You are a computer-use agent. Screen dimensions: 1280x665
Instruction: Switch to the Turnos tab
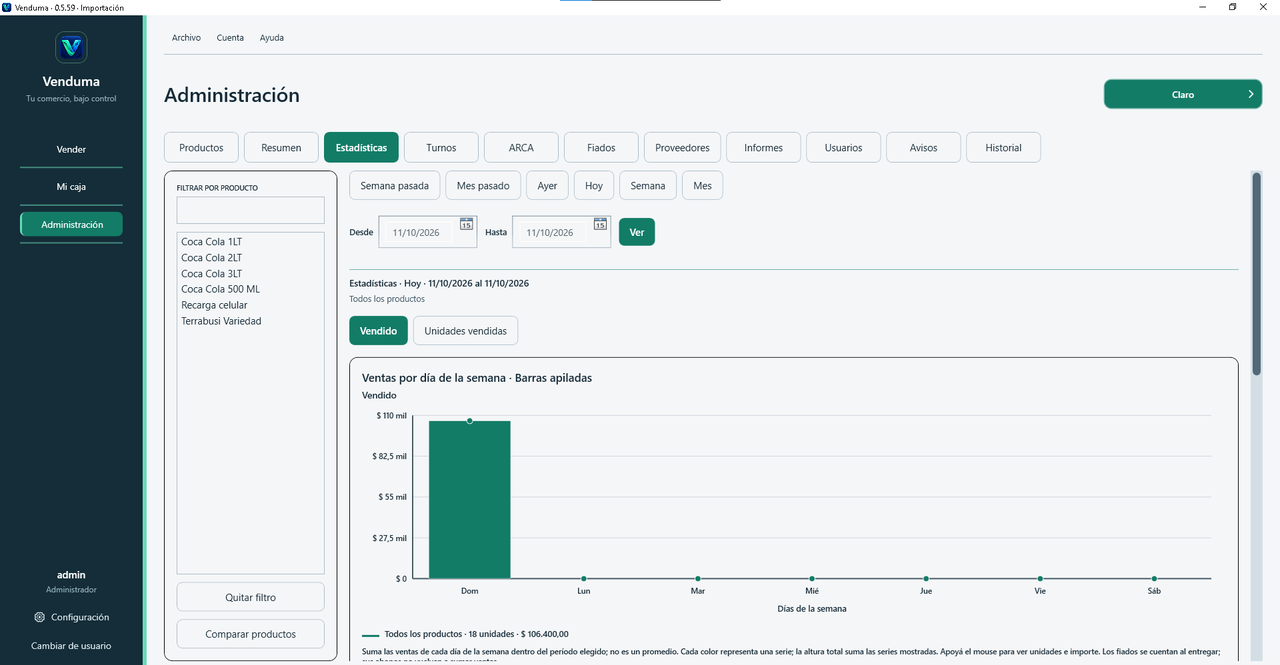(441, 147)
